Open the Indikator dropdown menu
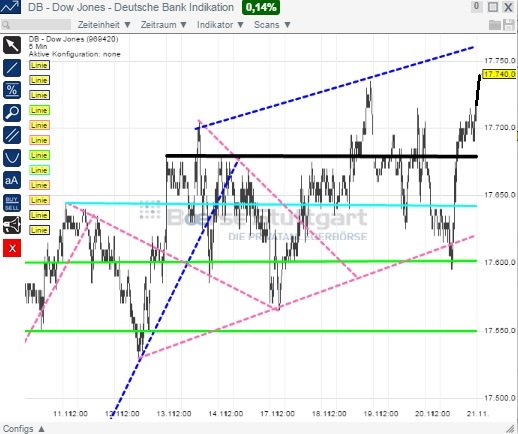 click(x=220, y=25)
